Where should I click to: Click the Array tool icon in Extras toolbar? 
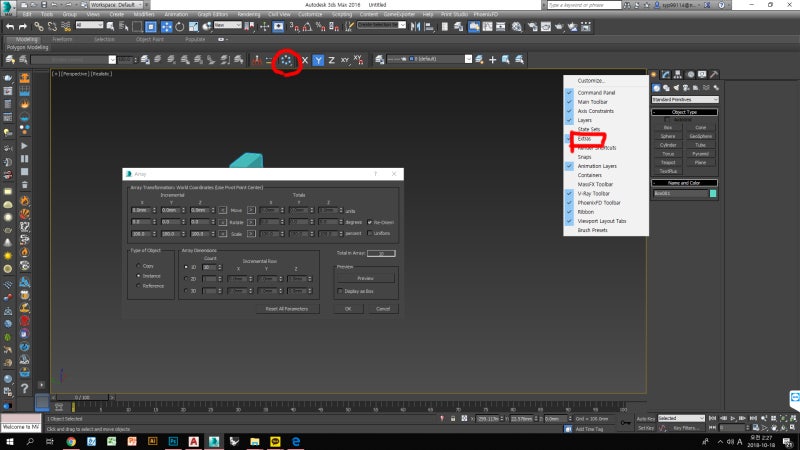pos(286,60)
